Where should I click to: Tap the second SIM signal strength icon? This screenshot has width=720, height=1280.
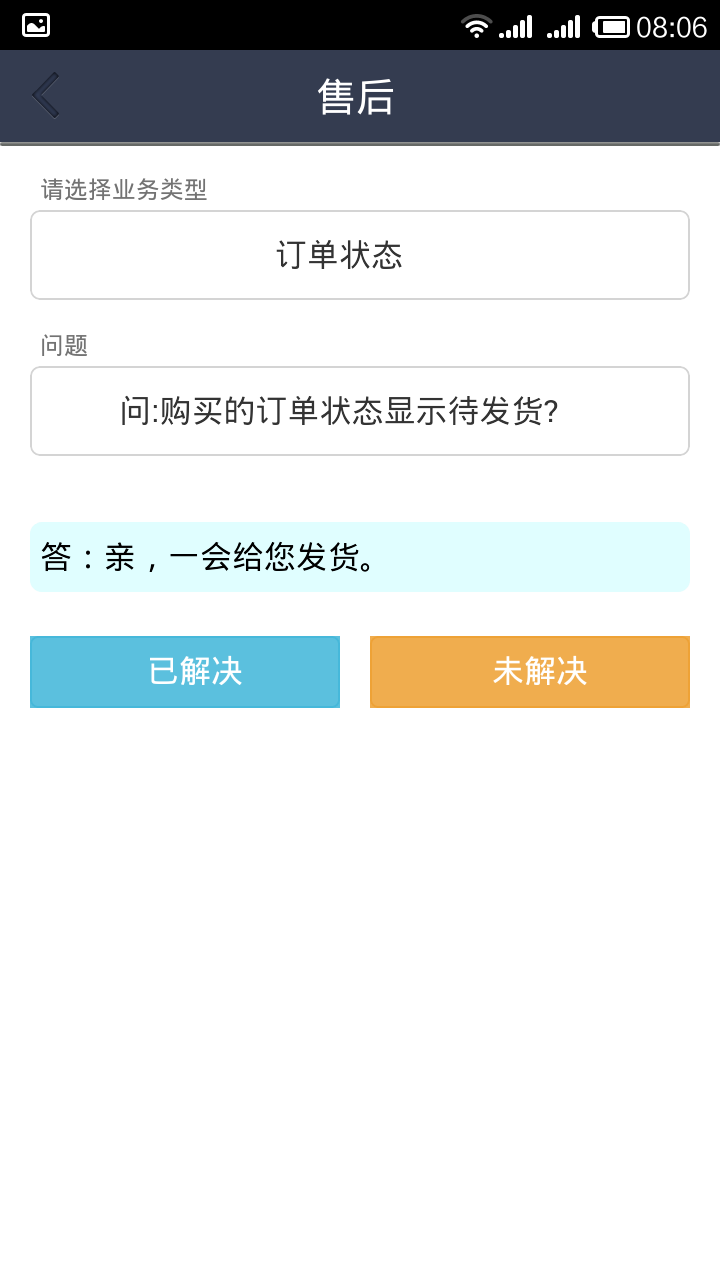[x=564, y=27]
